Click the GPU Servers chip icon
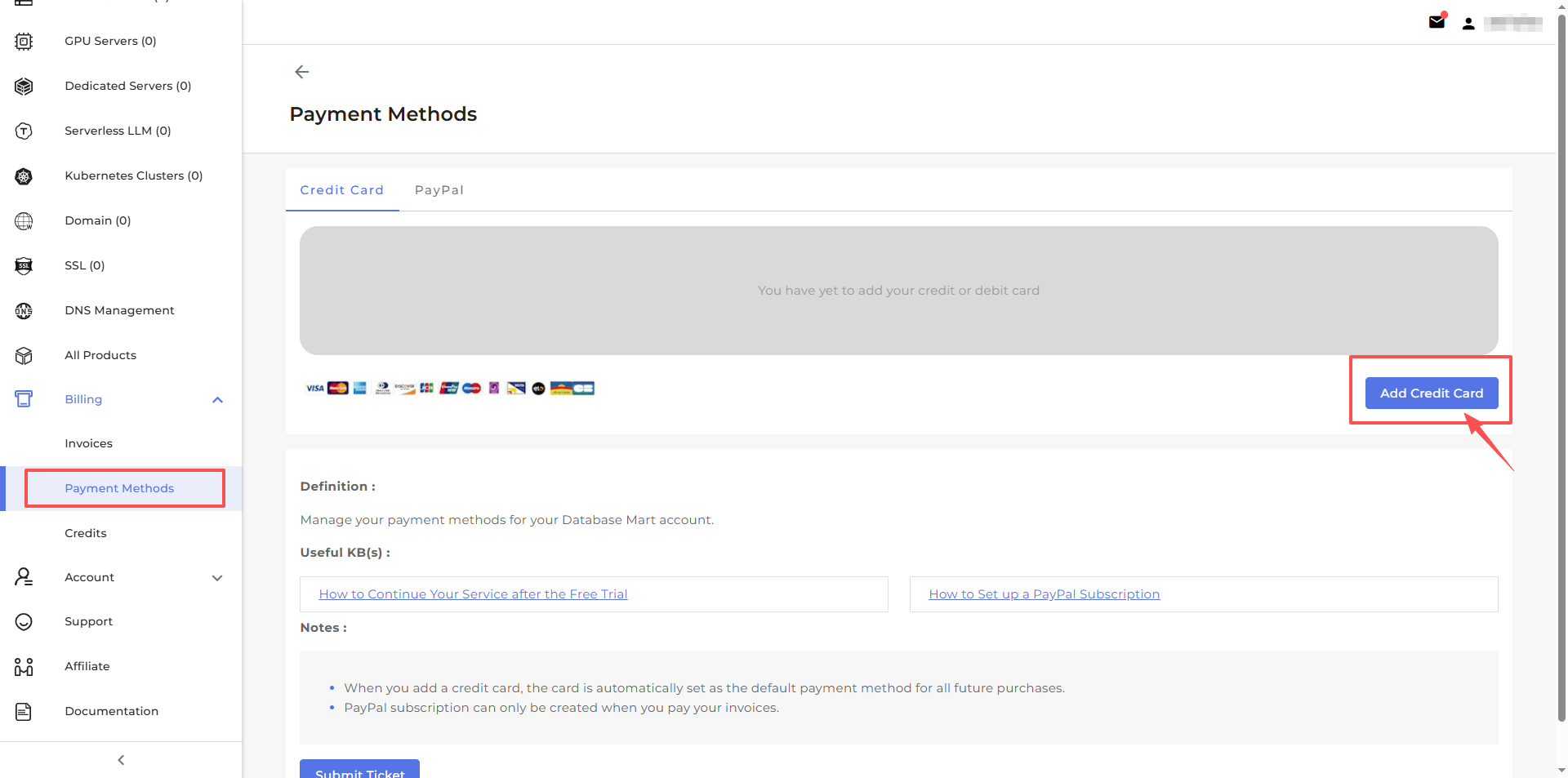This screenshot has width=1568, height=778. pos(24,41)
